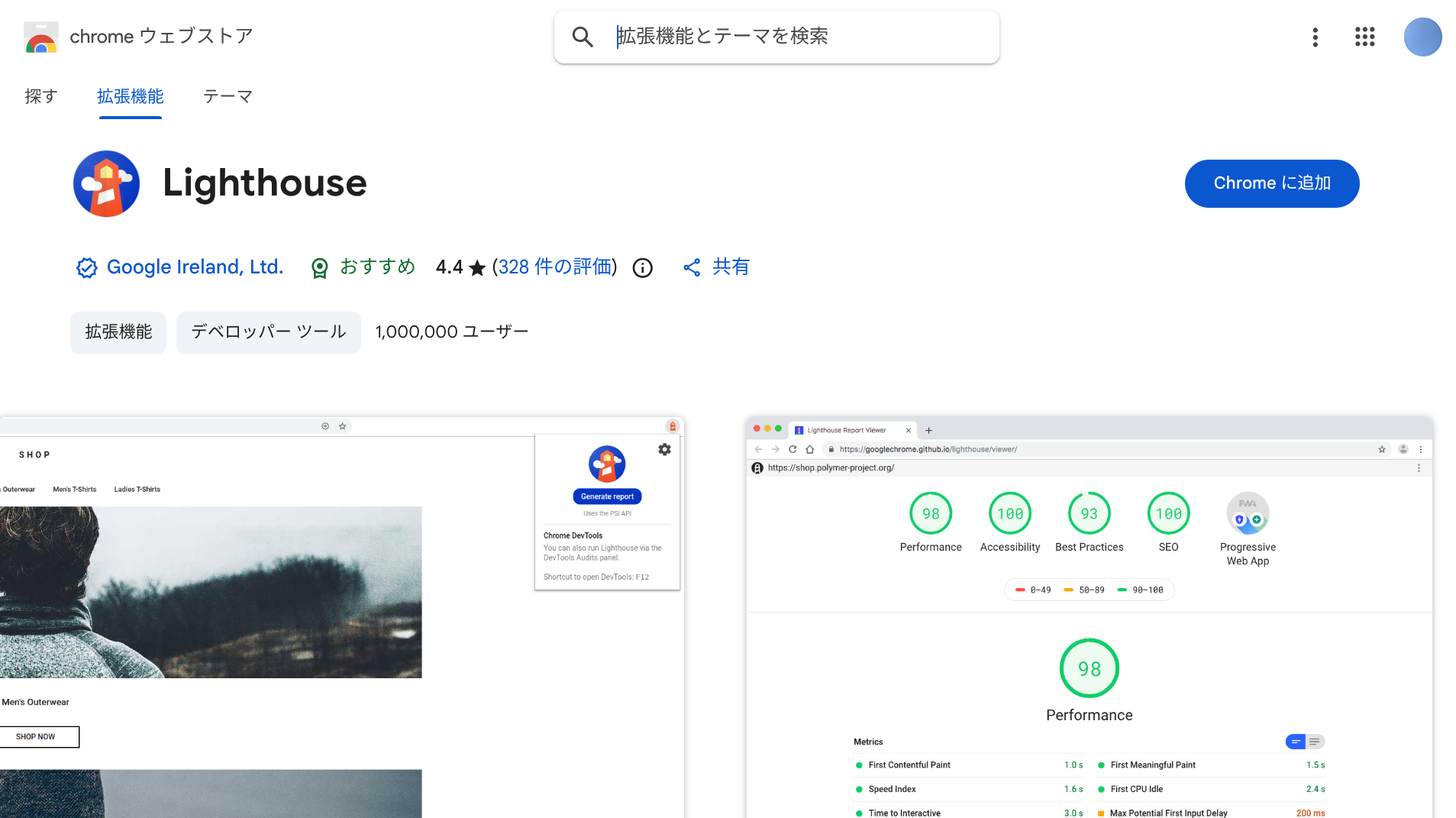
Task: Click the 拡張機能 category chip
Action: (x=118, y=332)
